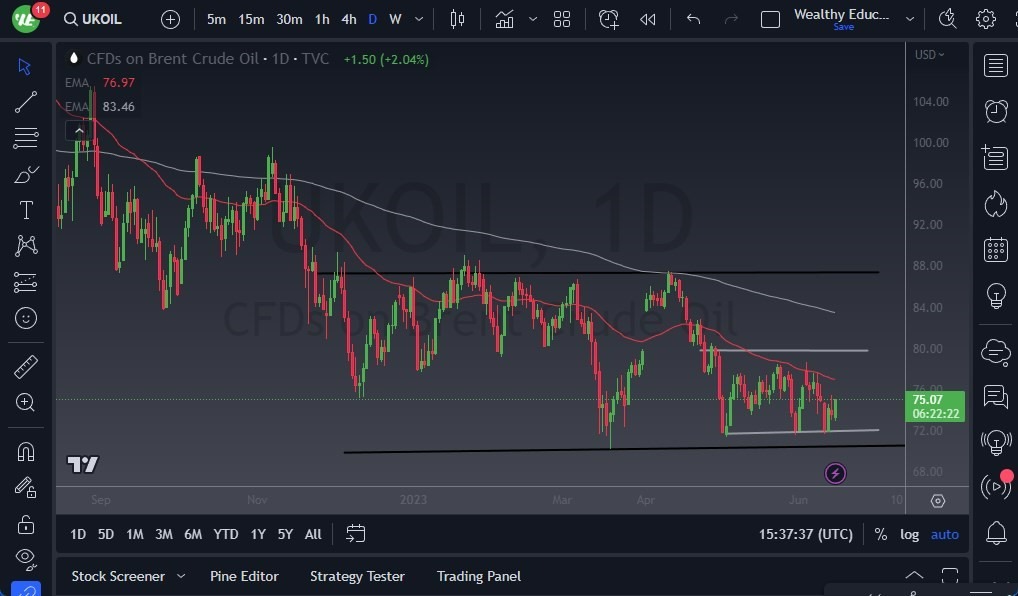The image size is (1018, 596).
Task: Start Bar Replay mode
Action: click(646, 18)
